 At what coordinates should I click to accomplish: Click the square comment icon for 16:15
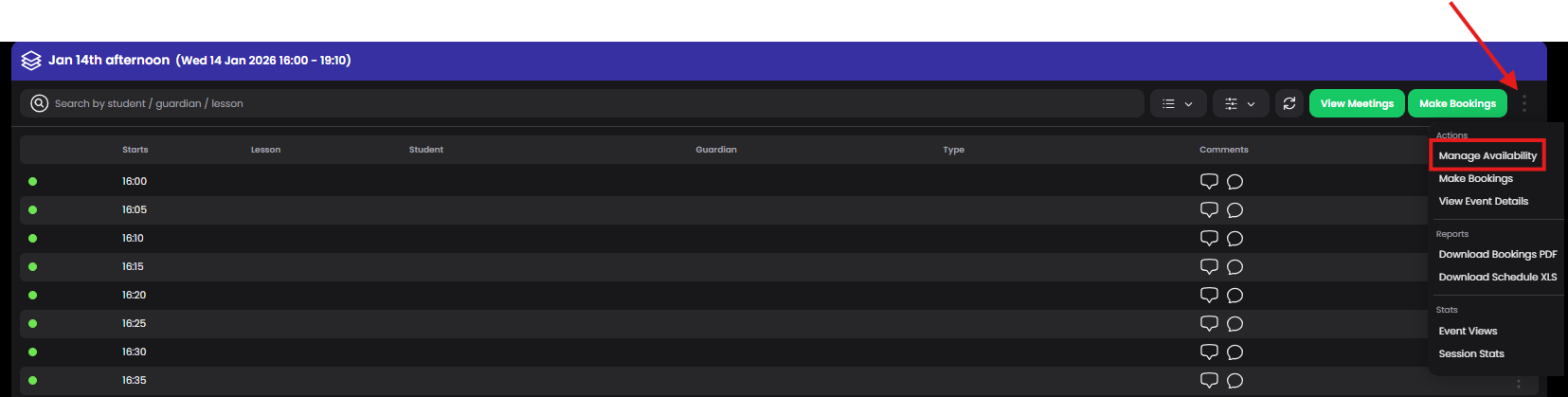click(x=1209, y=266)
